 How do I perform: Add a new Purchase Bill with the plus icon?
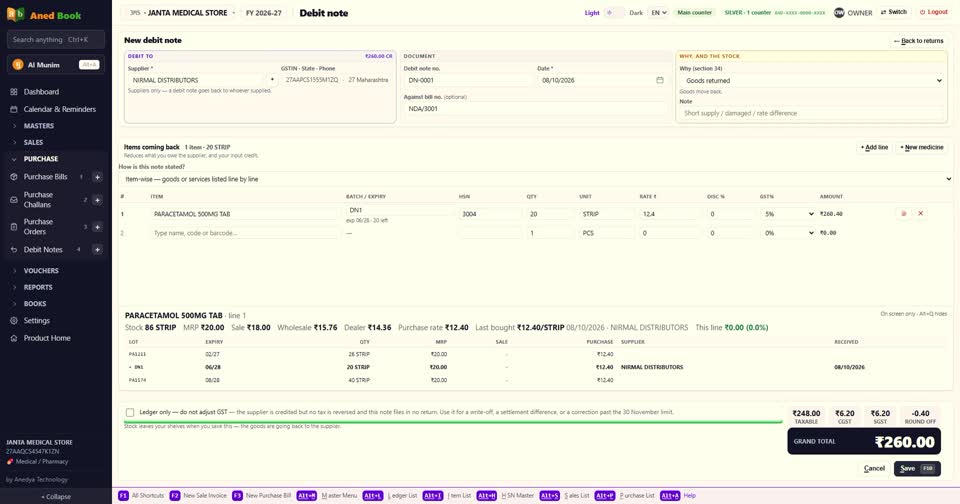point(97,177)
